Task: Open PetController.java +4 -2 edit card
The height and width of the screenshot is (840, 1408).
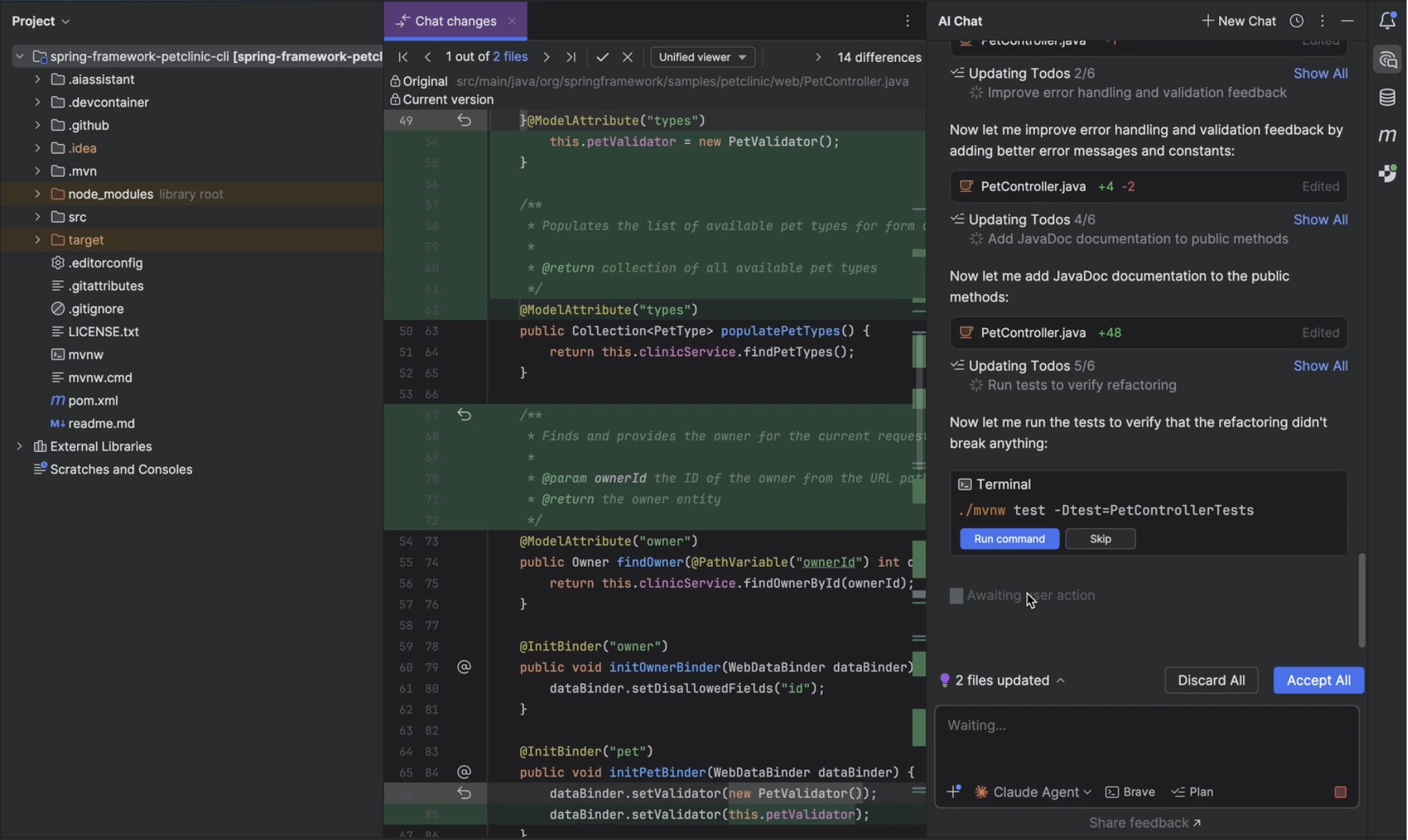Action: pyautogui.click(x=1148, y=187)
